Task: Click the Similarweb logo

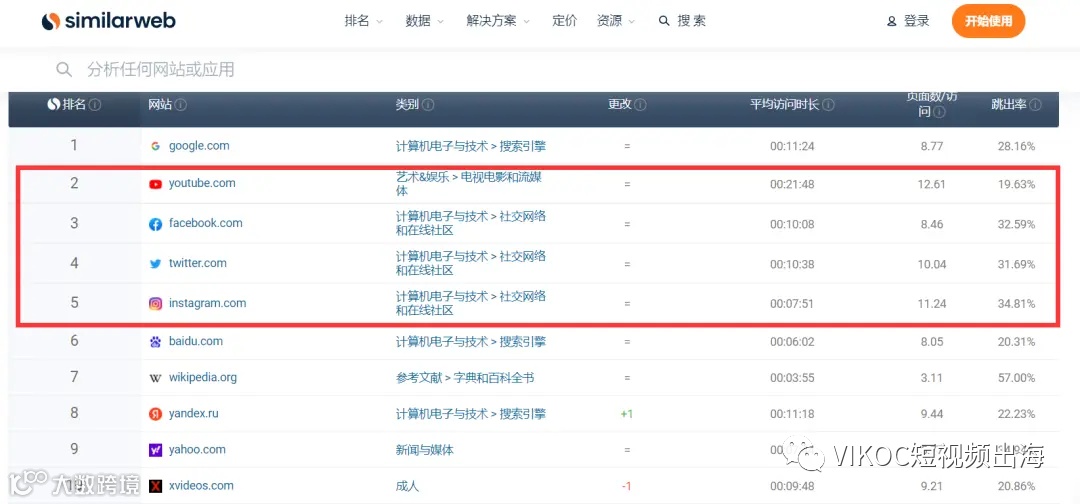Action: coord(108,21)
